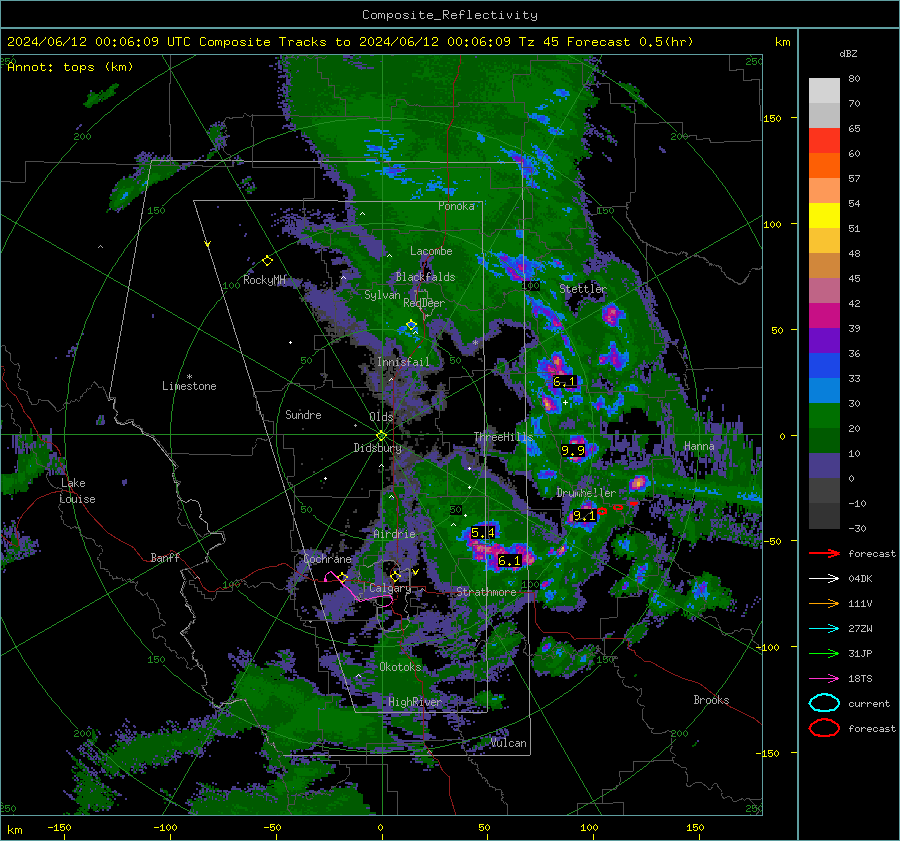Click the 6.1 storm top near Strathmore
The height and width of the screenshot is (841, 900).
click(x=510, y=561)
